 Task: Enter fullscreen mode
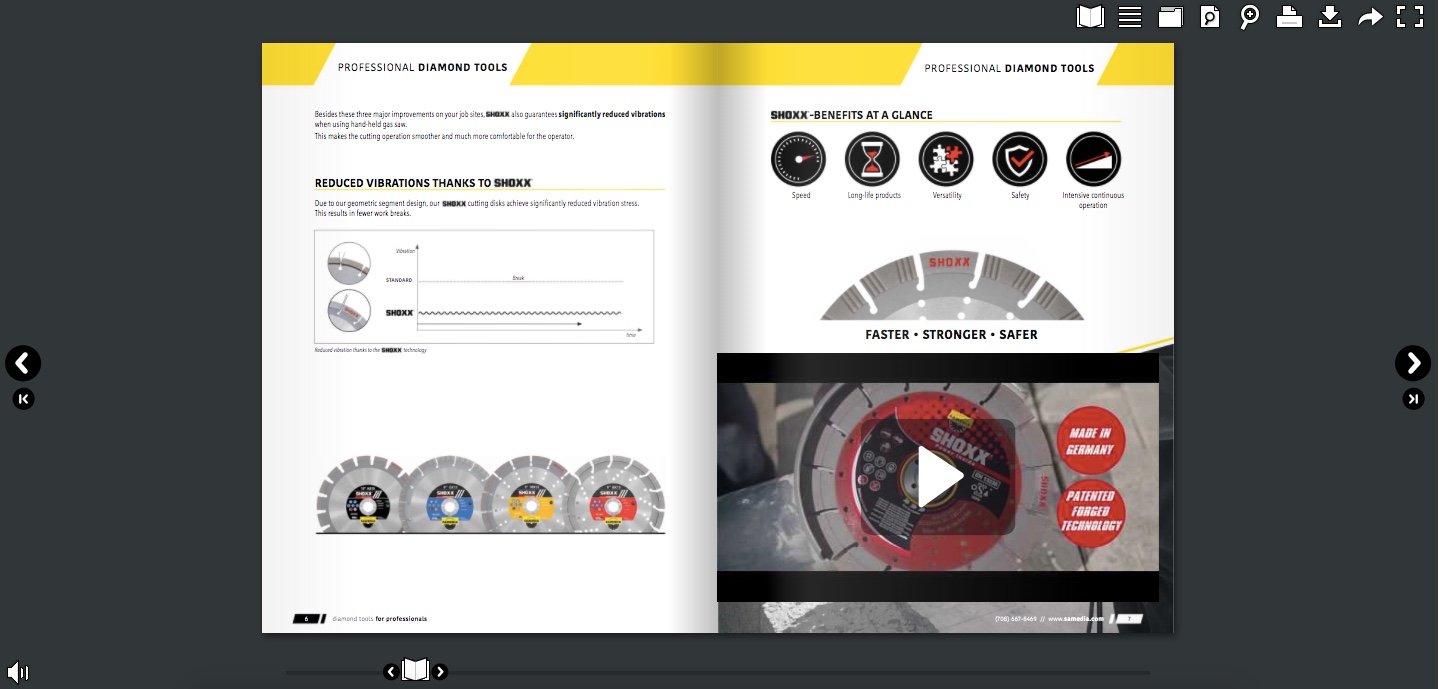pos(1410,17)
